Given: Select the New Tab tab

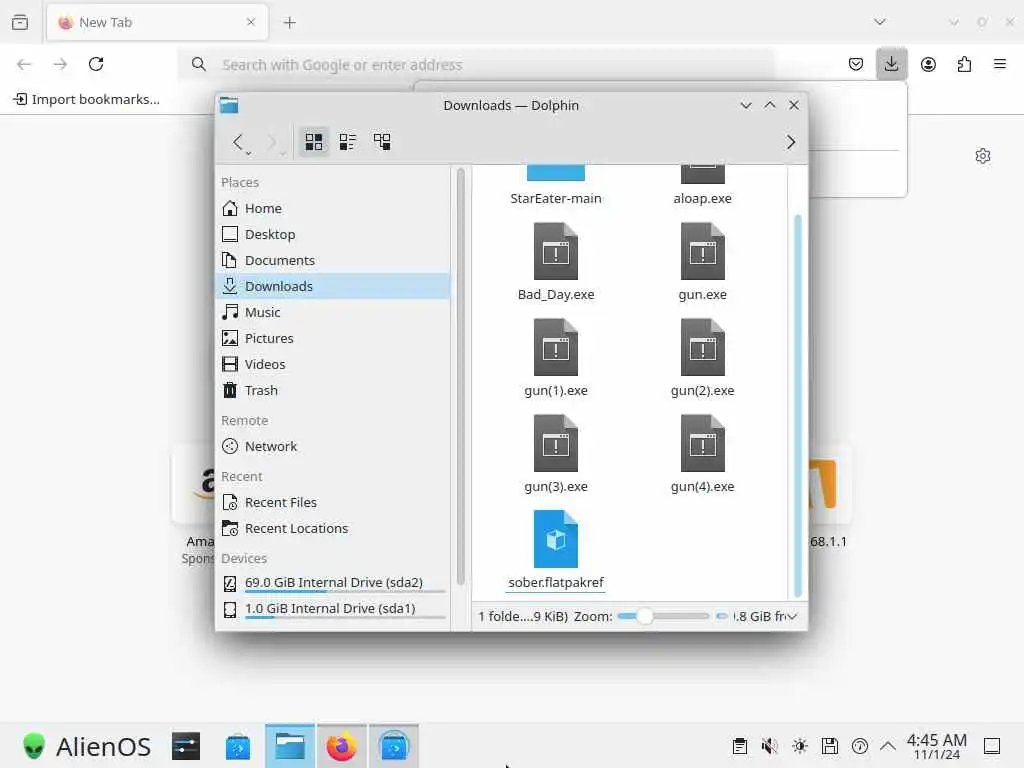Looking at the screenshot, I should click(157, 22).
